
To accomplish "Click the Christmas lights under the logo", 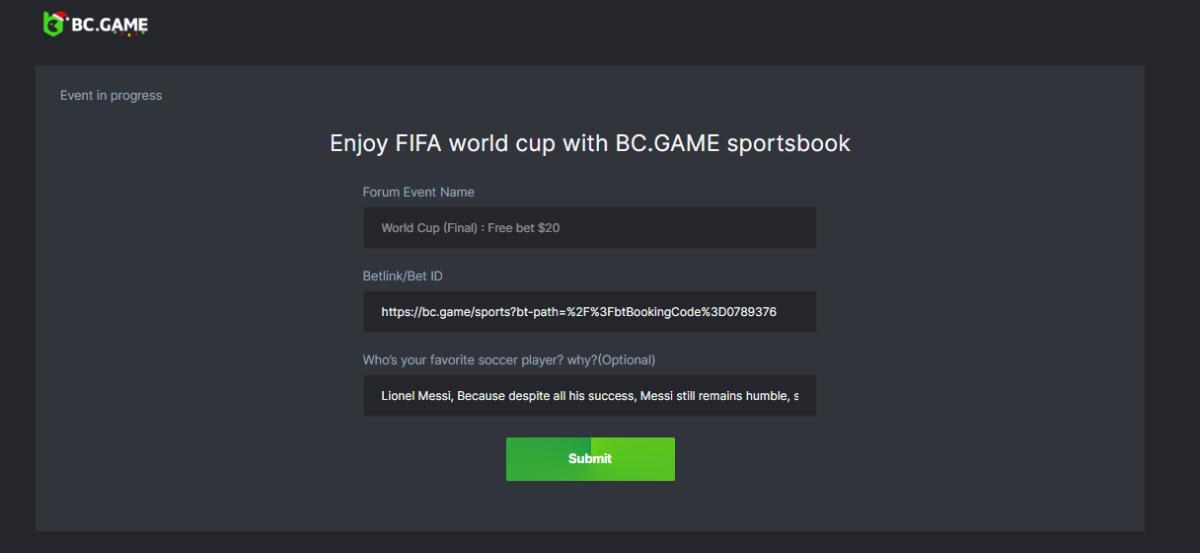I will pyautogui.click(x=127, y=35).
